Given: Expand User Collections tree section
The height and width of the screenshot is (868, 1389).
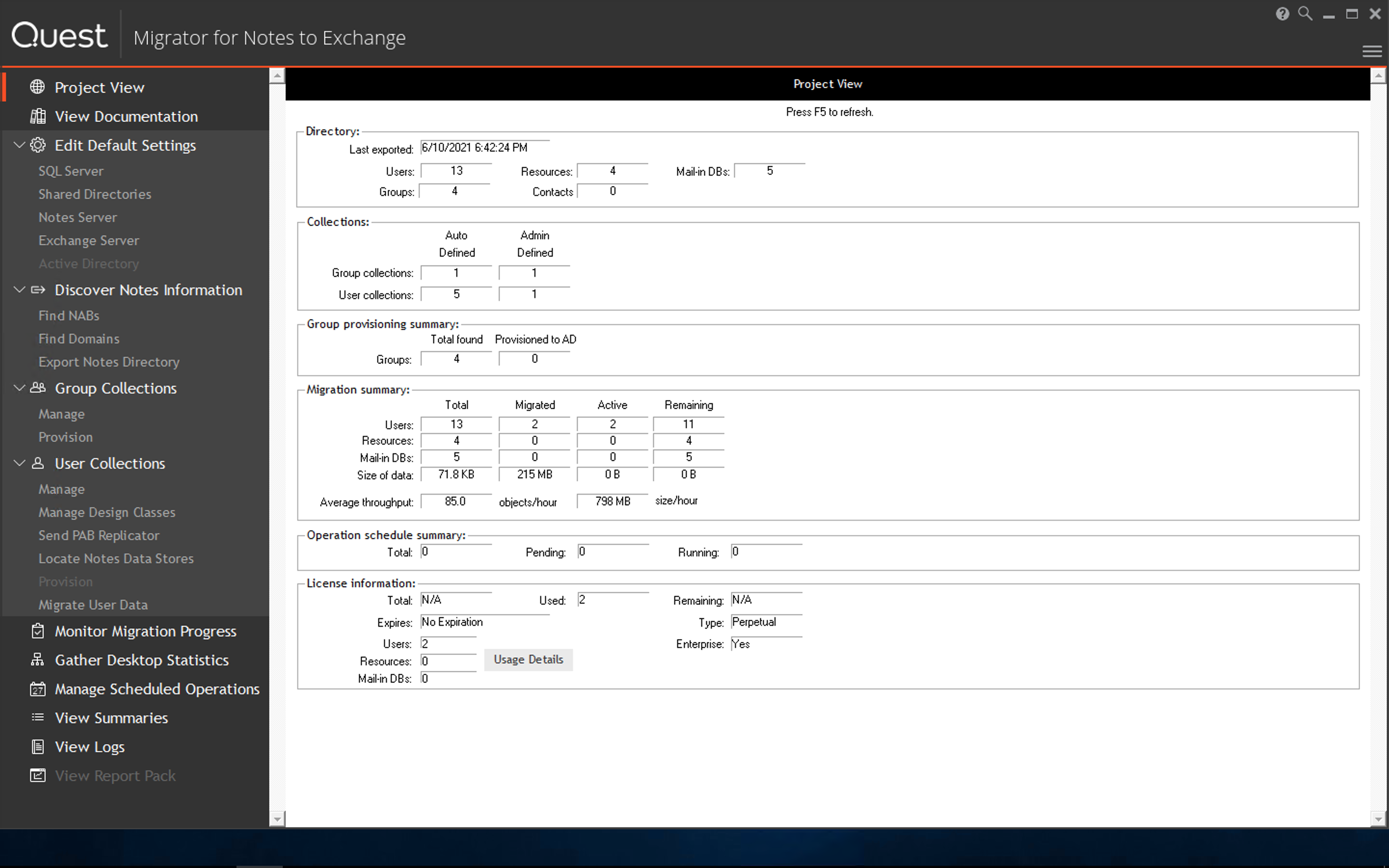Looking at the screenshot, I should tap(18, 463).
